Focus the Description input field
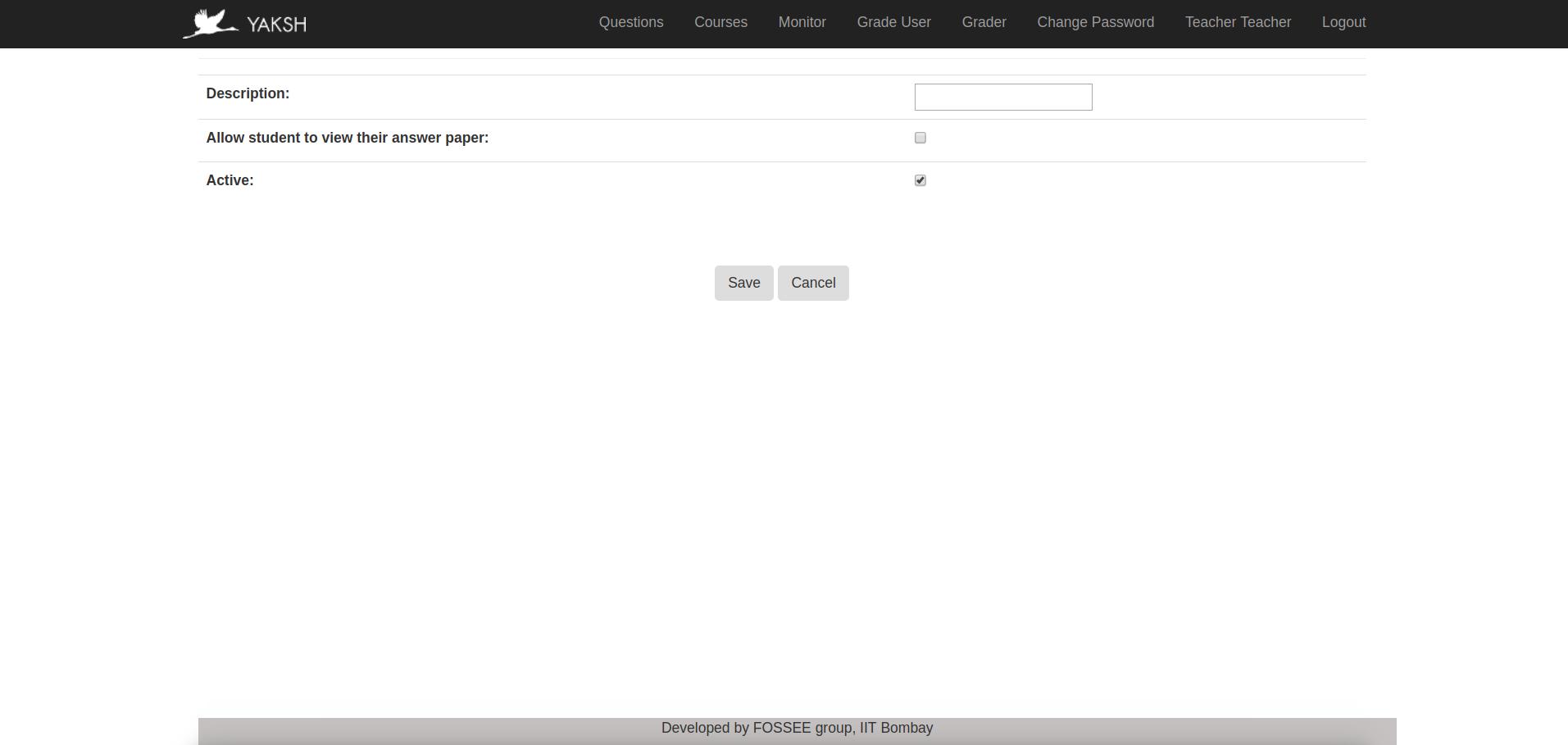1568x745 pixels. pyautogui.click(x=1003, y=97)
